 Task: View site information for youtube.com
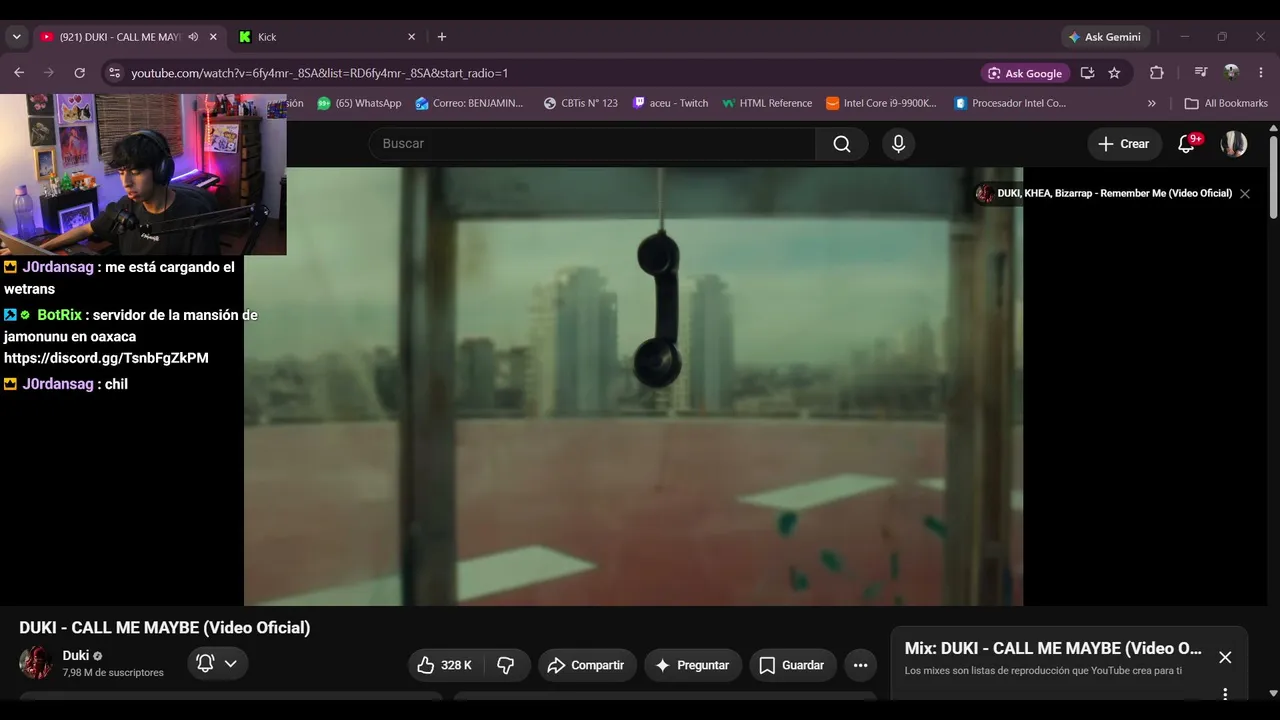coord(114,73)
